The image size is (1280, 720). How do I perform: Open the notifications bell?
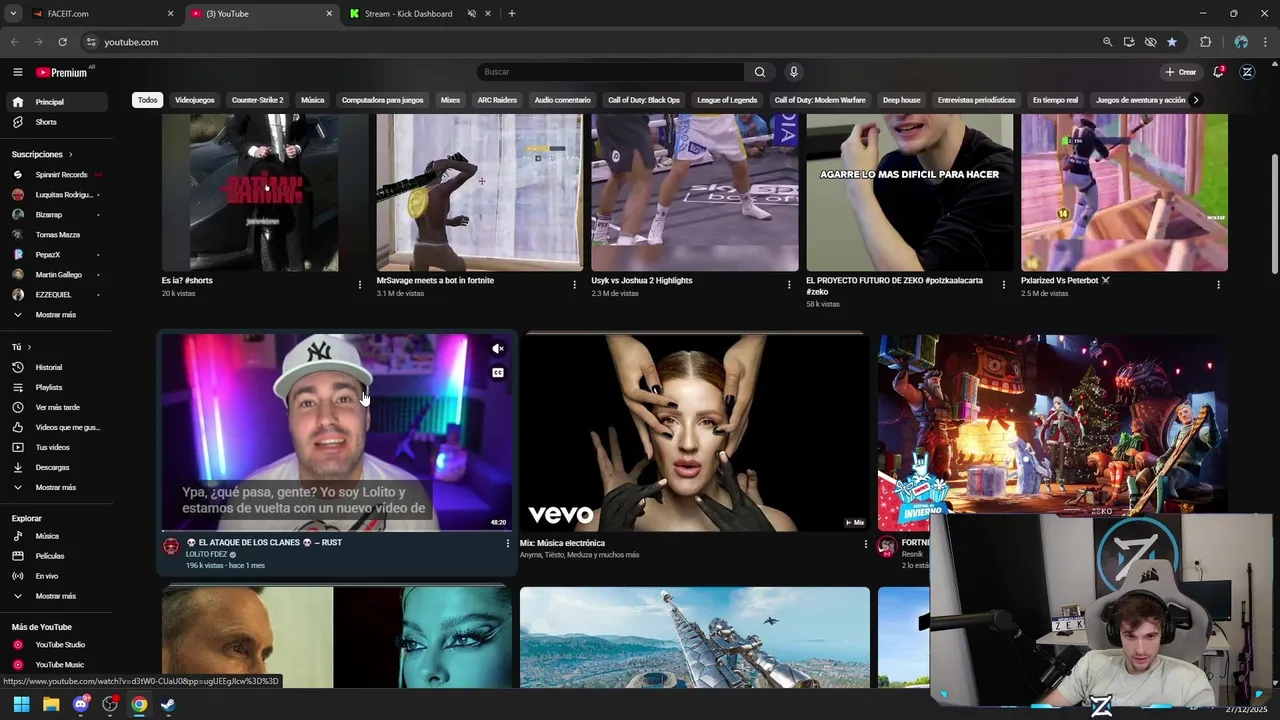point(1218,72)
